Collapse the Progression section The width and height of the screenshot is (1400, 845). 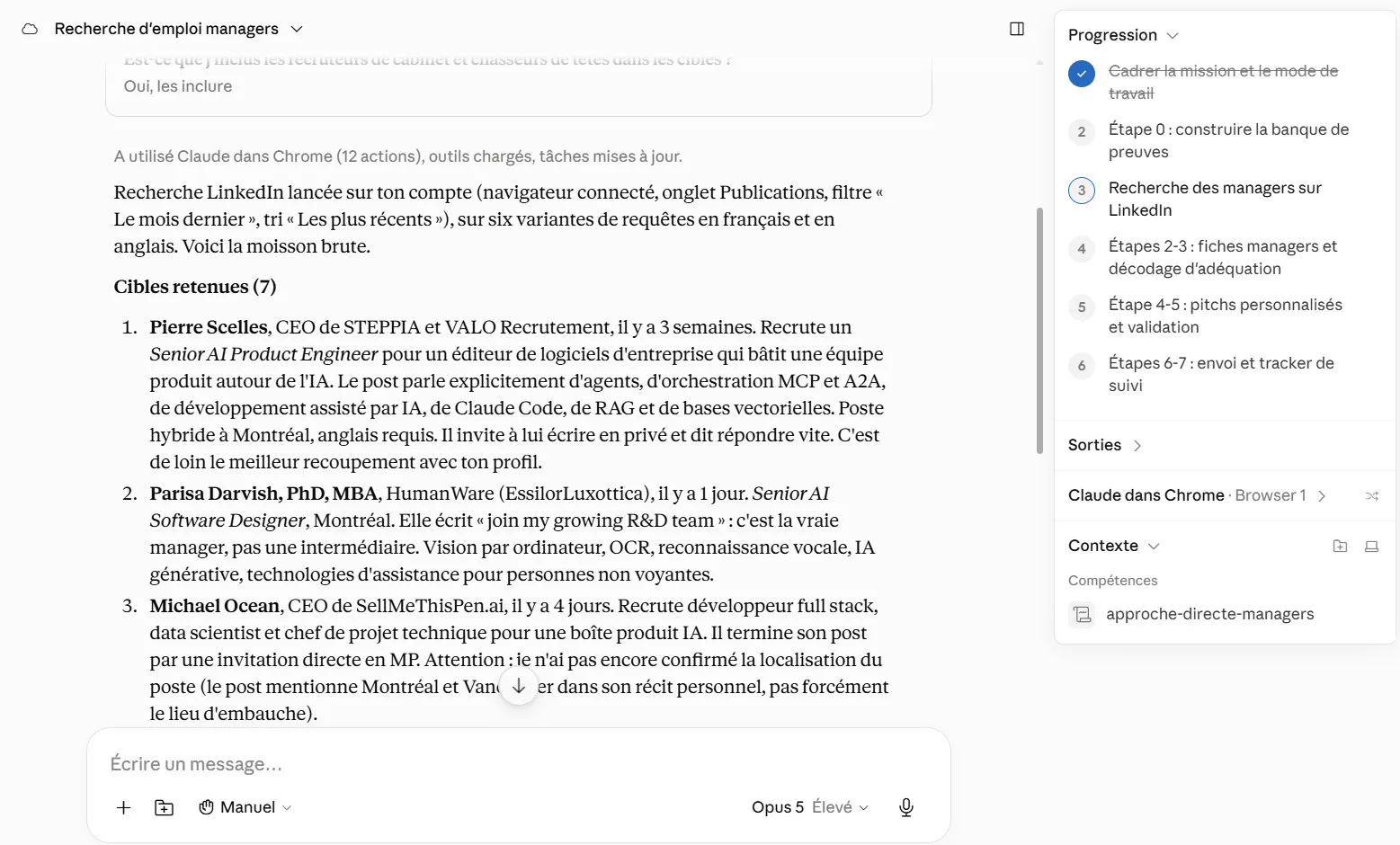tap(1123, 35)
